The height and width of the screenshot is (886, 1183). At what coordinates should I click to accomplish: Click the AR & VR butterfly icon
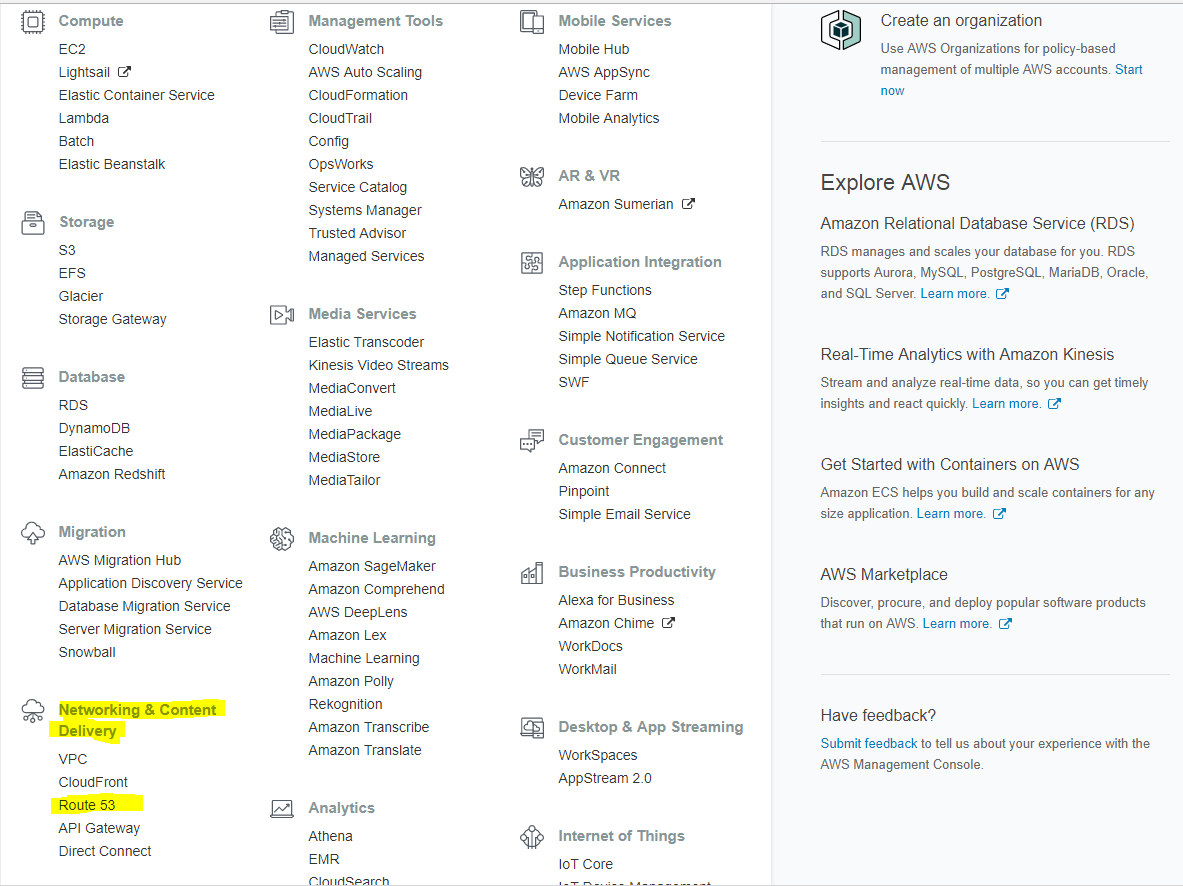[532, 177]
